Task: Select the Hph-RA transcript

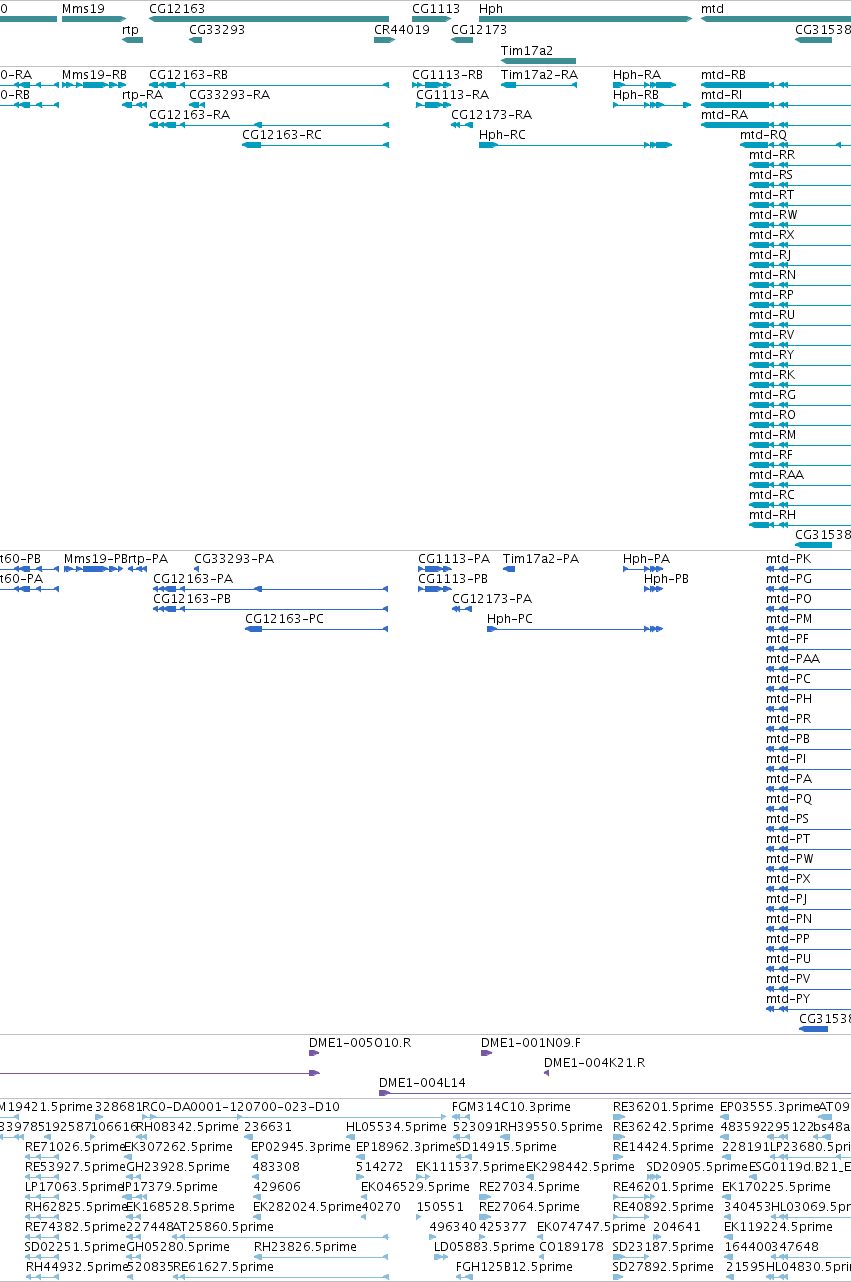Action: 642,85
